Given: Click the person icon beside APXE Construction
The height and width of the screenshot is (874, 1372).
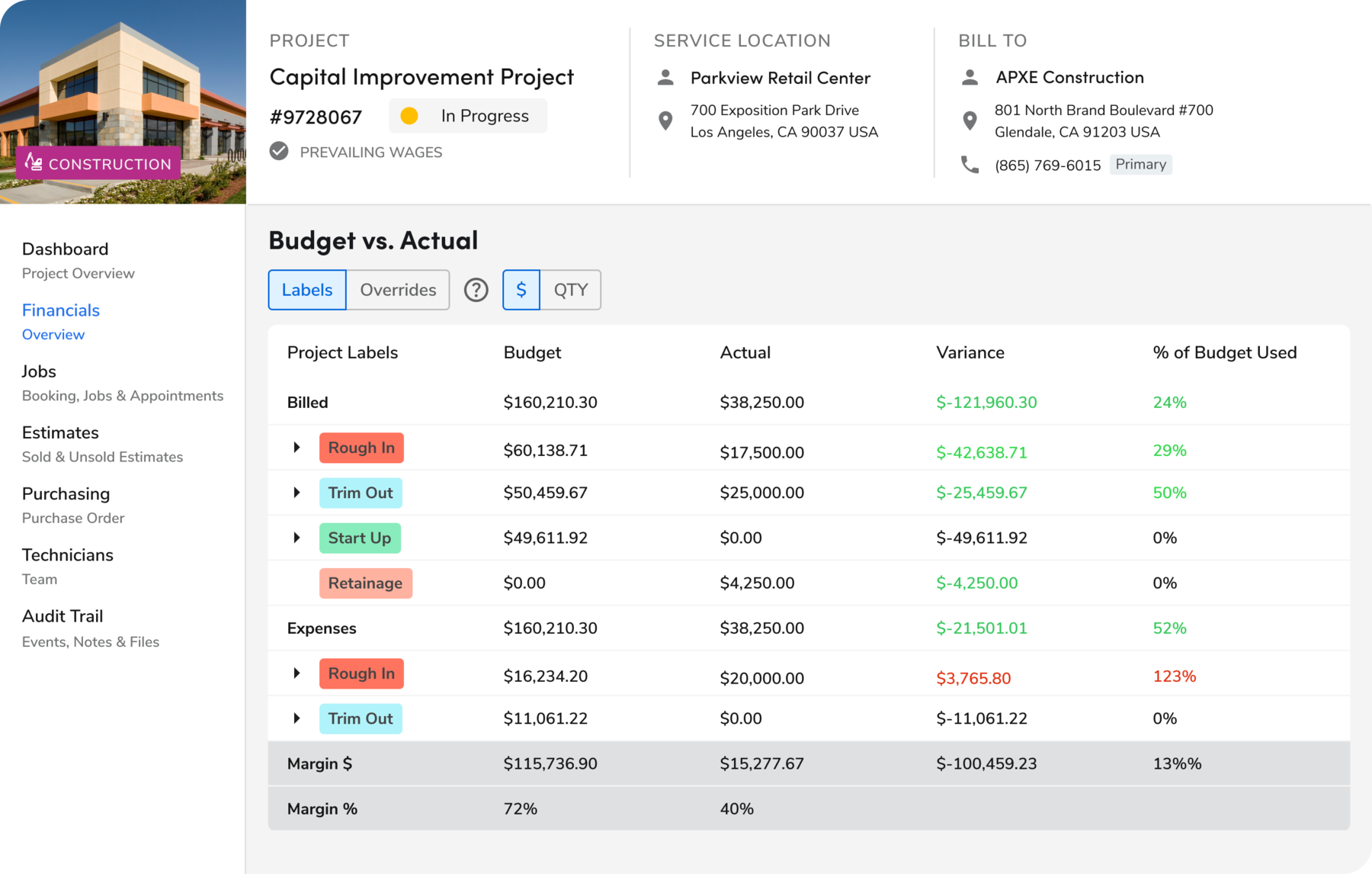Looking at the screenshot, I should tap(970, 76).
